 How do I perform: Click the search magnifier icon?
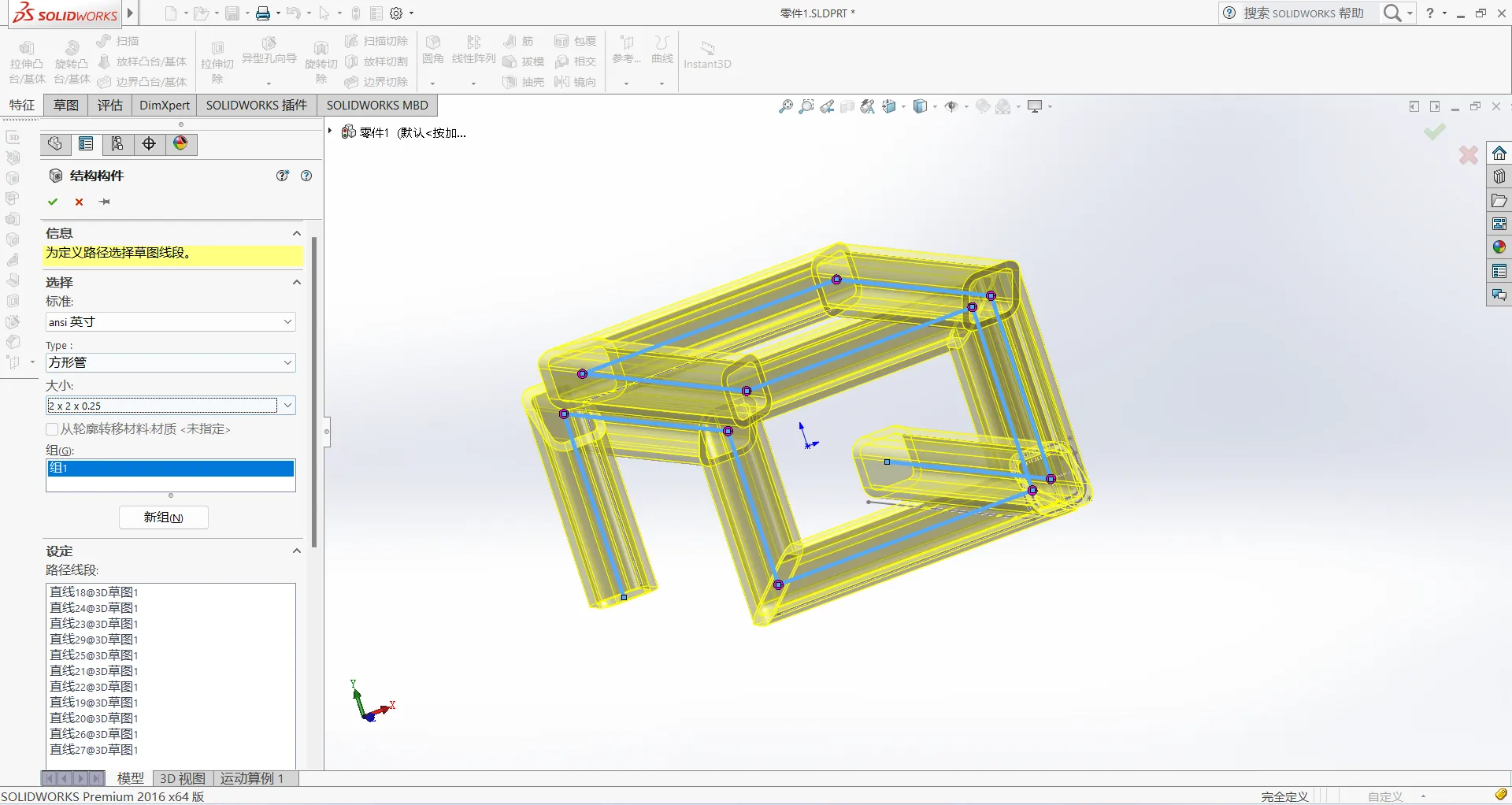click(1392, 13)
